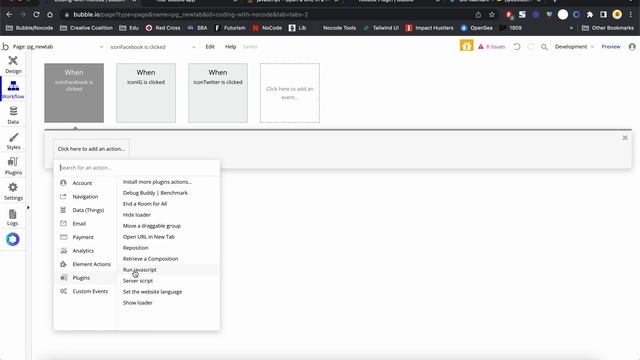
Task: Expand the sidebar with small arrow handle
Action: tap(28, 207)
